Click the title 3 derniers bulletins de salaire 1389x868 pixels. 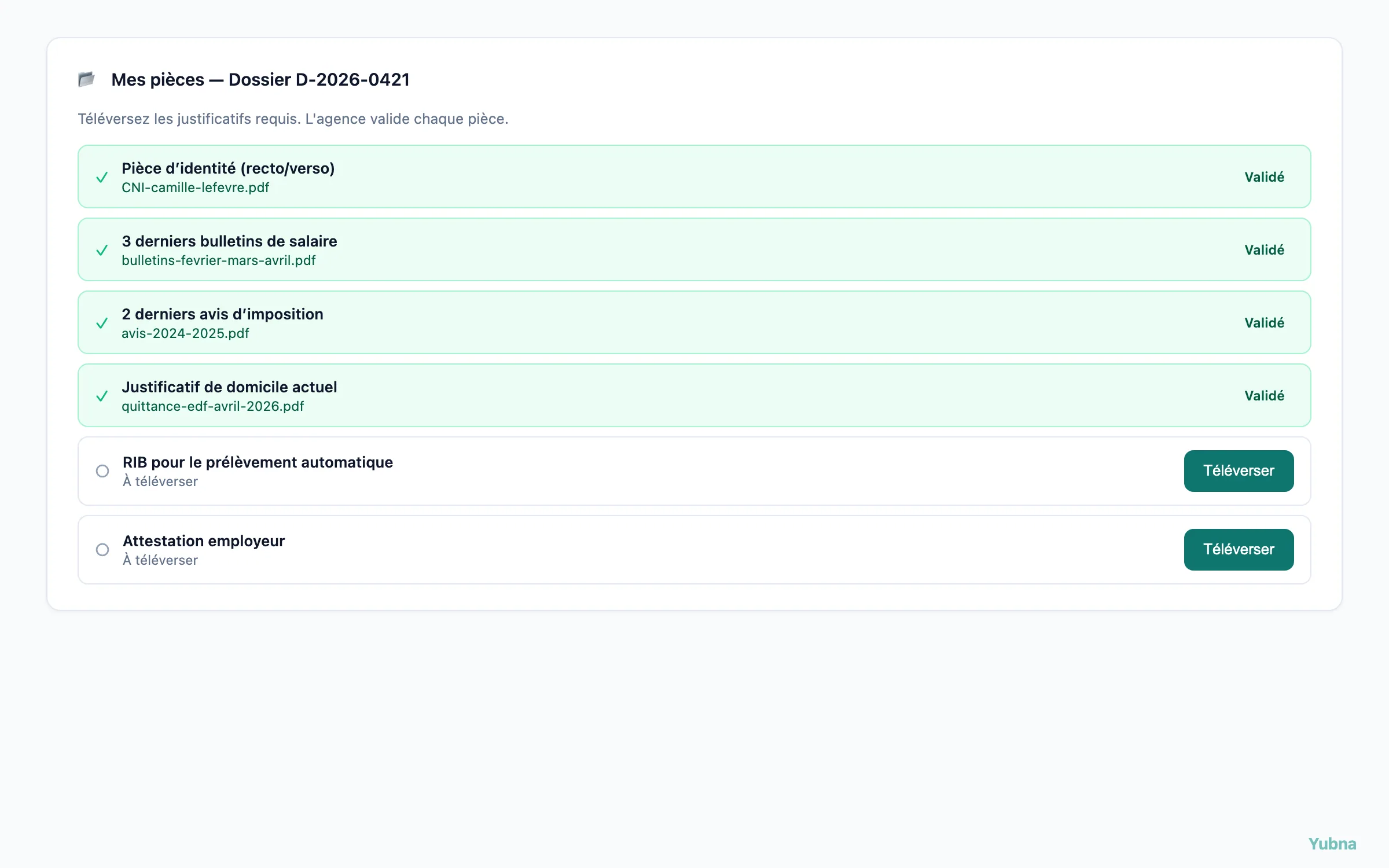(x=229, y=241)
